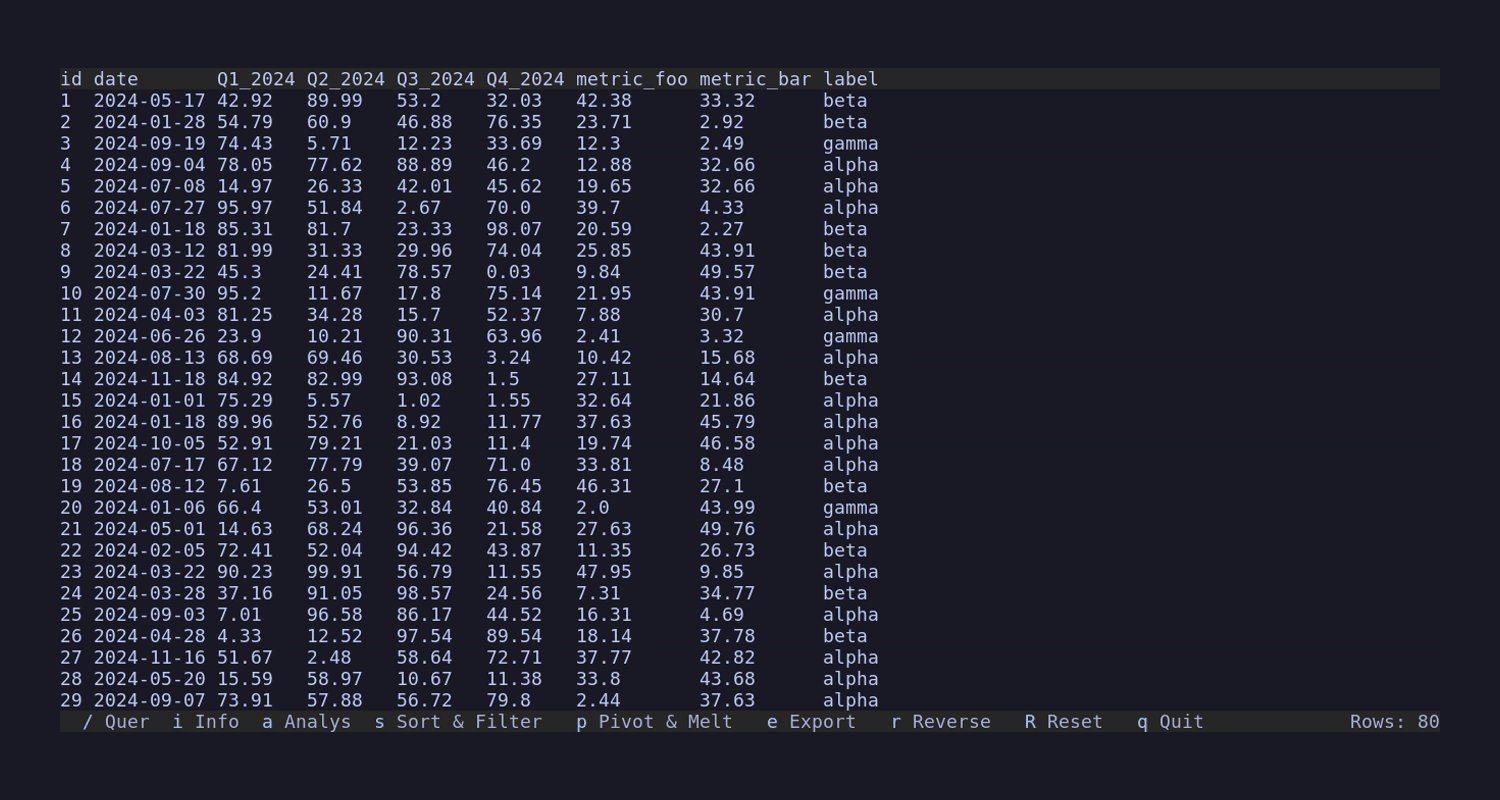Click the Query option in footer
The image size is (1500, 800).
116,722
